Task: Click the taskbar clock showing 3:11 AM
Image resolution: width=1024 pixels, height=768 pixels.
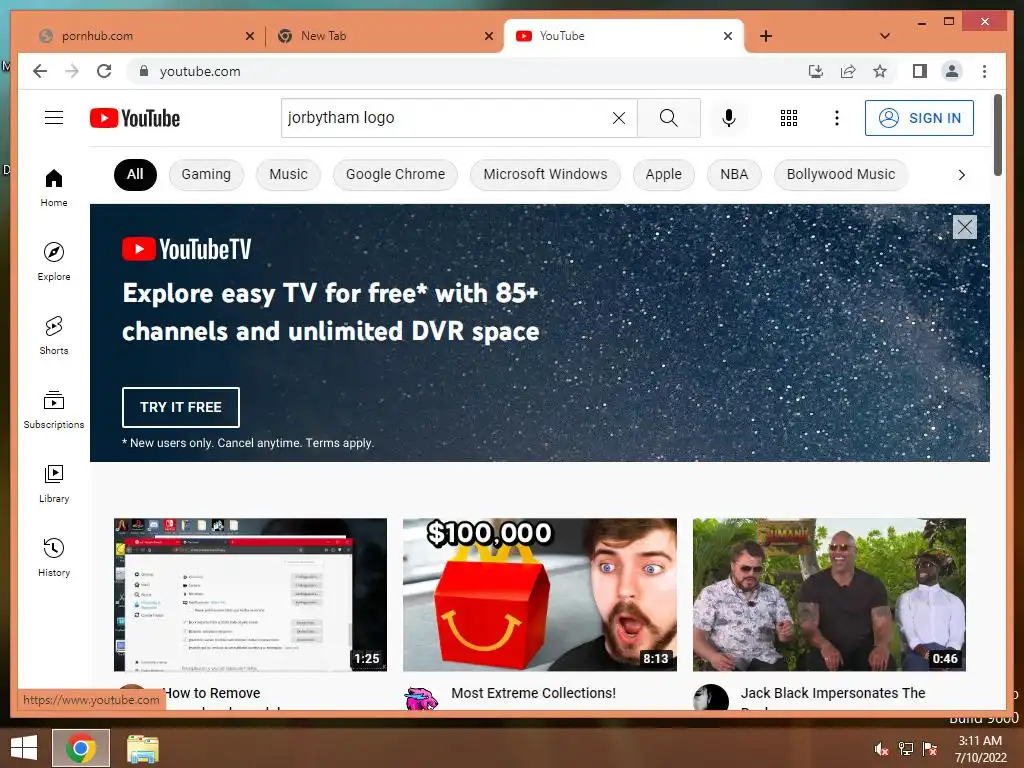Action: pyautogui.click(x=980, y=748)
